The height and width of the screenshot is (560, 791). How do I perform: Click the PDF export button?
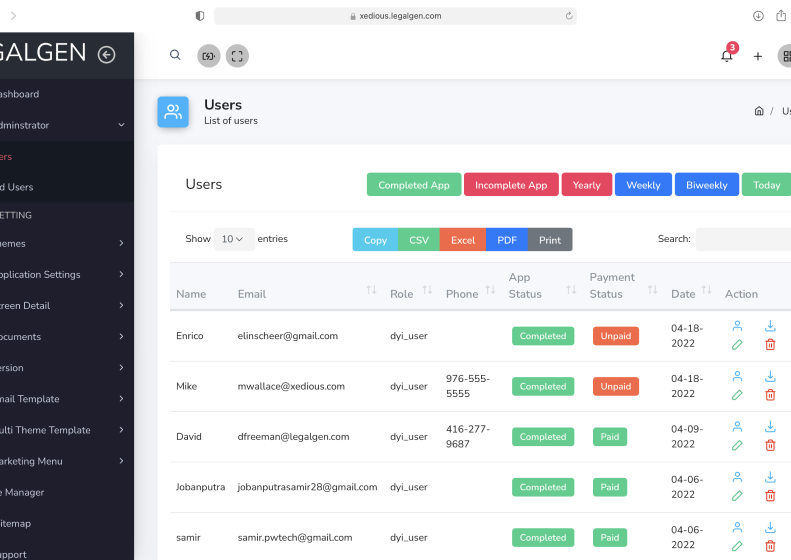coord(507,240)
